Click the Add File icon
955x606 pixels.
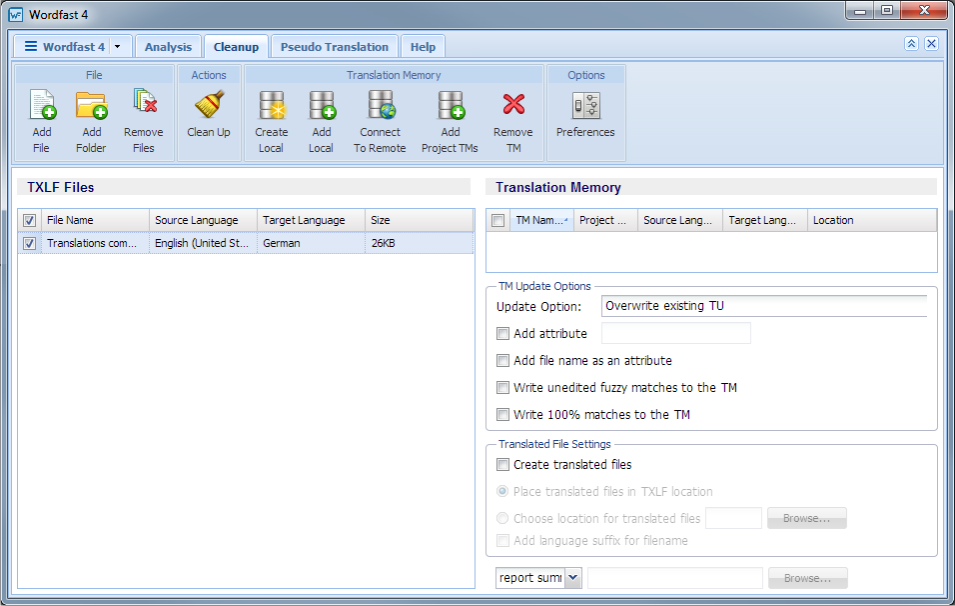pos(42,105)
